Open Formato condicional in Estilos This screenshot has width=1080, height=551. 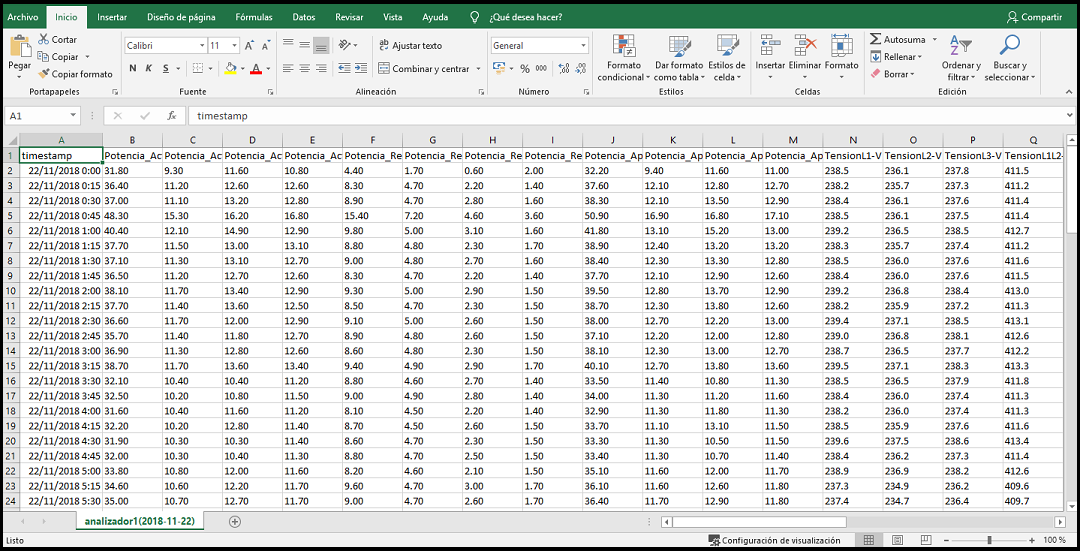pyautogui.click(x=624, y=58)
